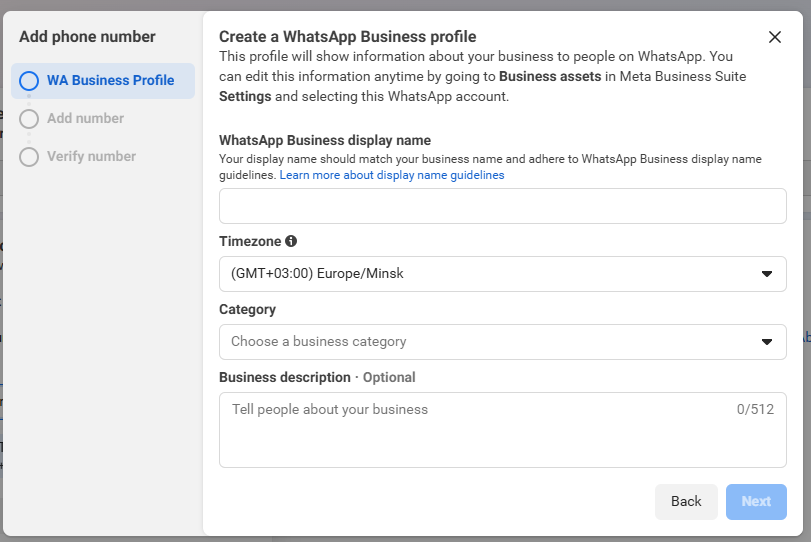Click the Timezone dropdown arrow

coord(767,274)
